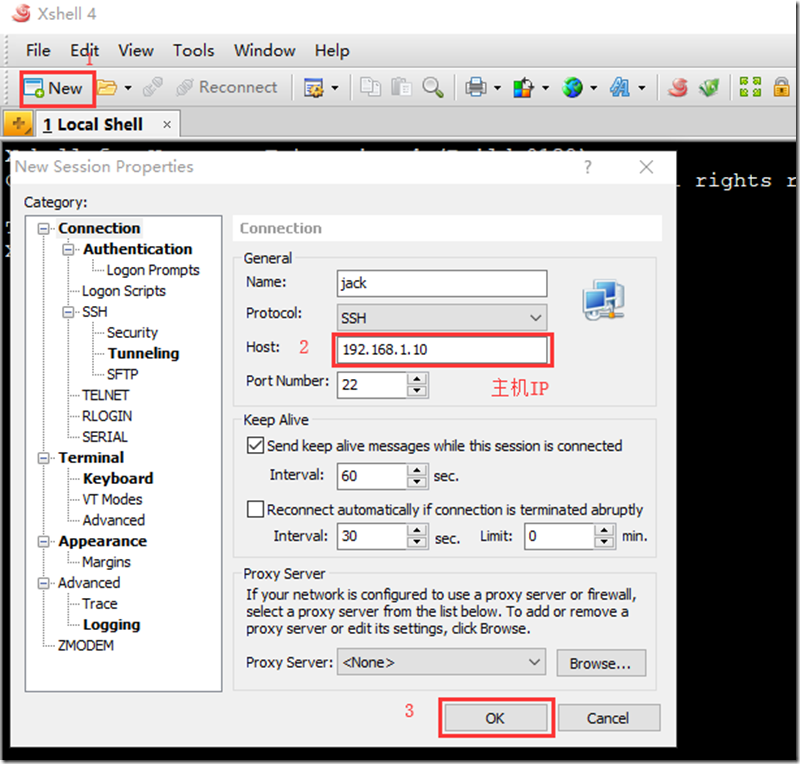Open dropdown arrow beside the folder icon
Image resolution: width=800 pixels, height=764 pixels.
(128, 88)
